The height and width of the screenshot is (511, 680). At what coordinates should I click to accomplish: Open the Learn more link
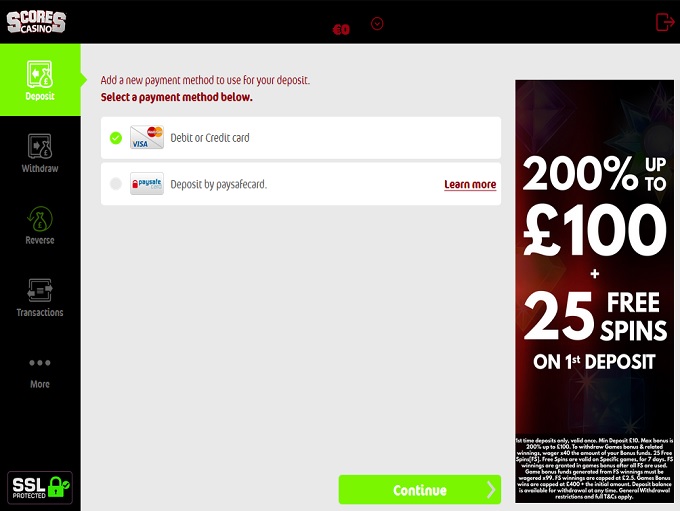pos(470,184)
